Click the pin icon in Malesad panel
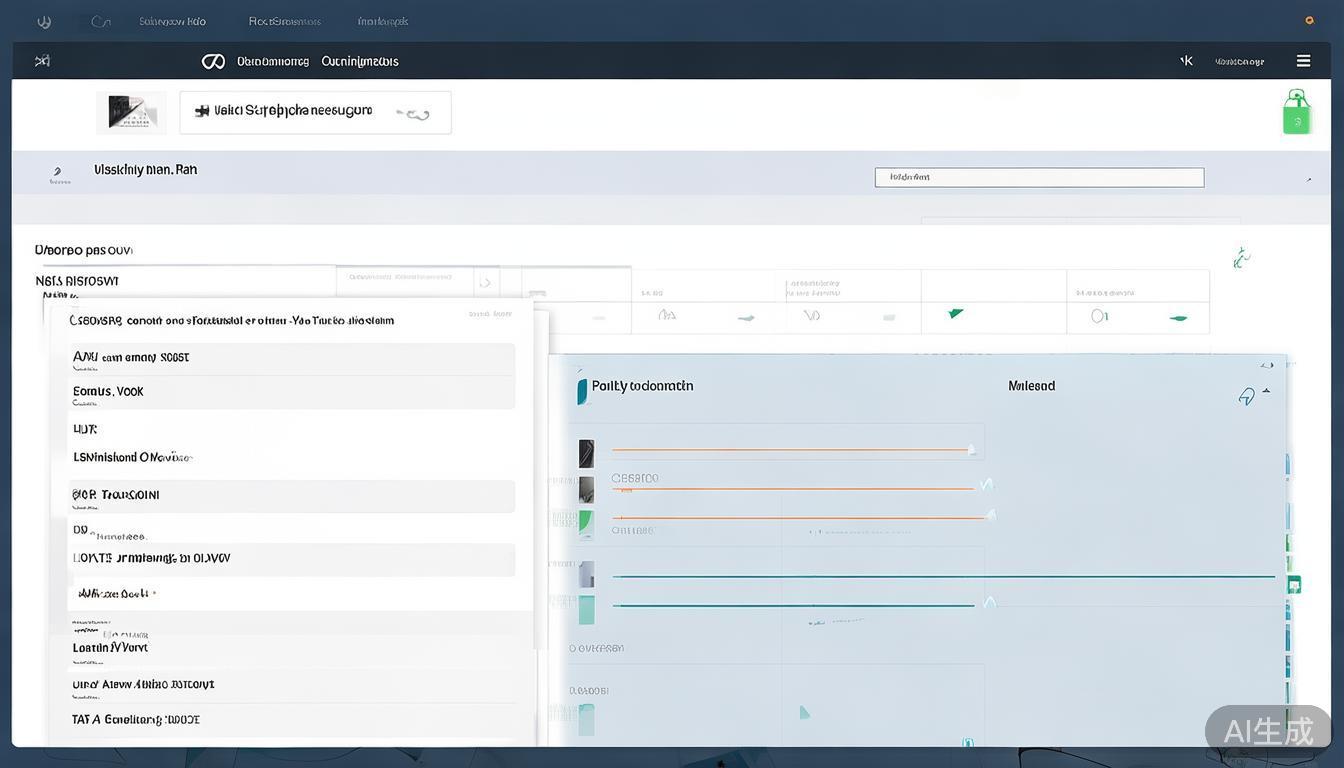Image resolution: width=1344 pixels, height=768 pixels. coord(1246,397)
